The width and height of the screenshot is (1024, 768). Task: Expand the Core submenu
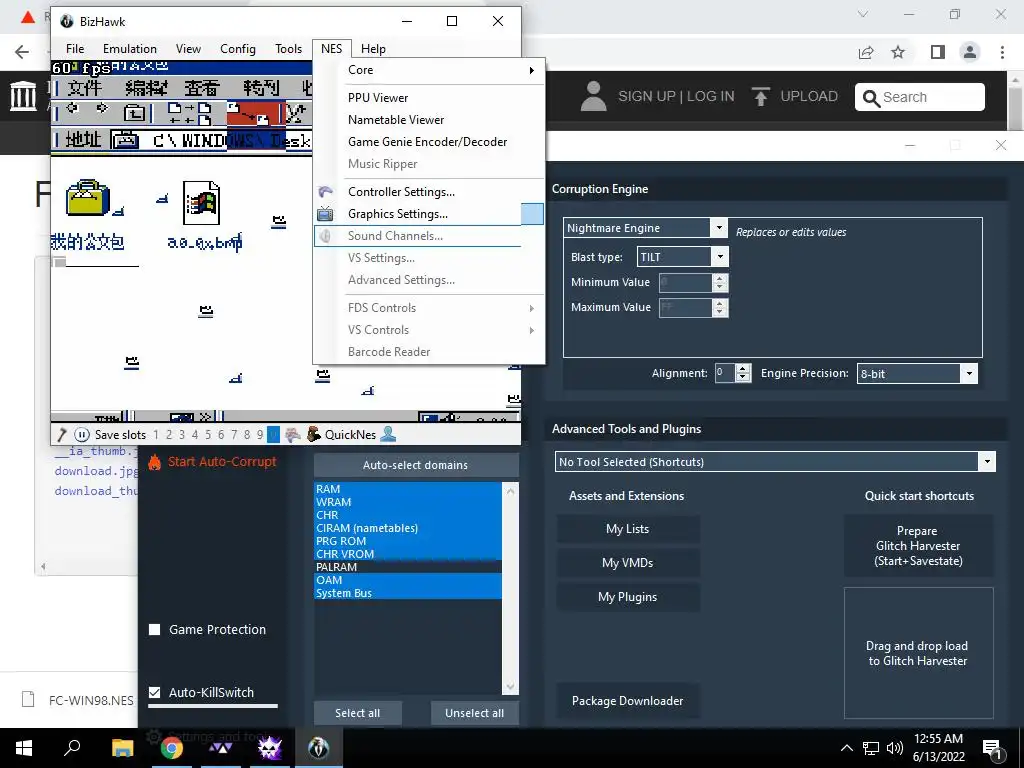coord(428,70)
